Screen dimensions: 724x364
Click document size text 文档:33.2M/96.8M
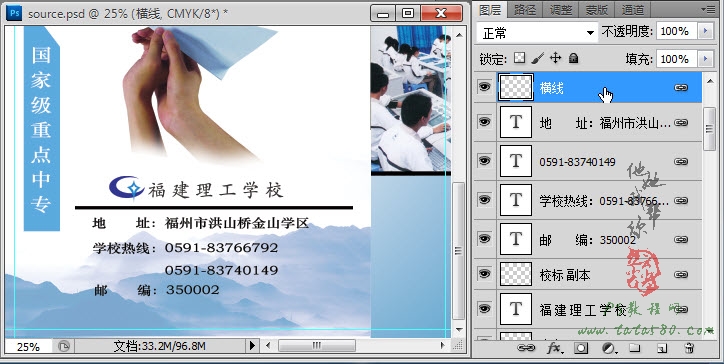pos(159,346)
